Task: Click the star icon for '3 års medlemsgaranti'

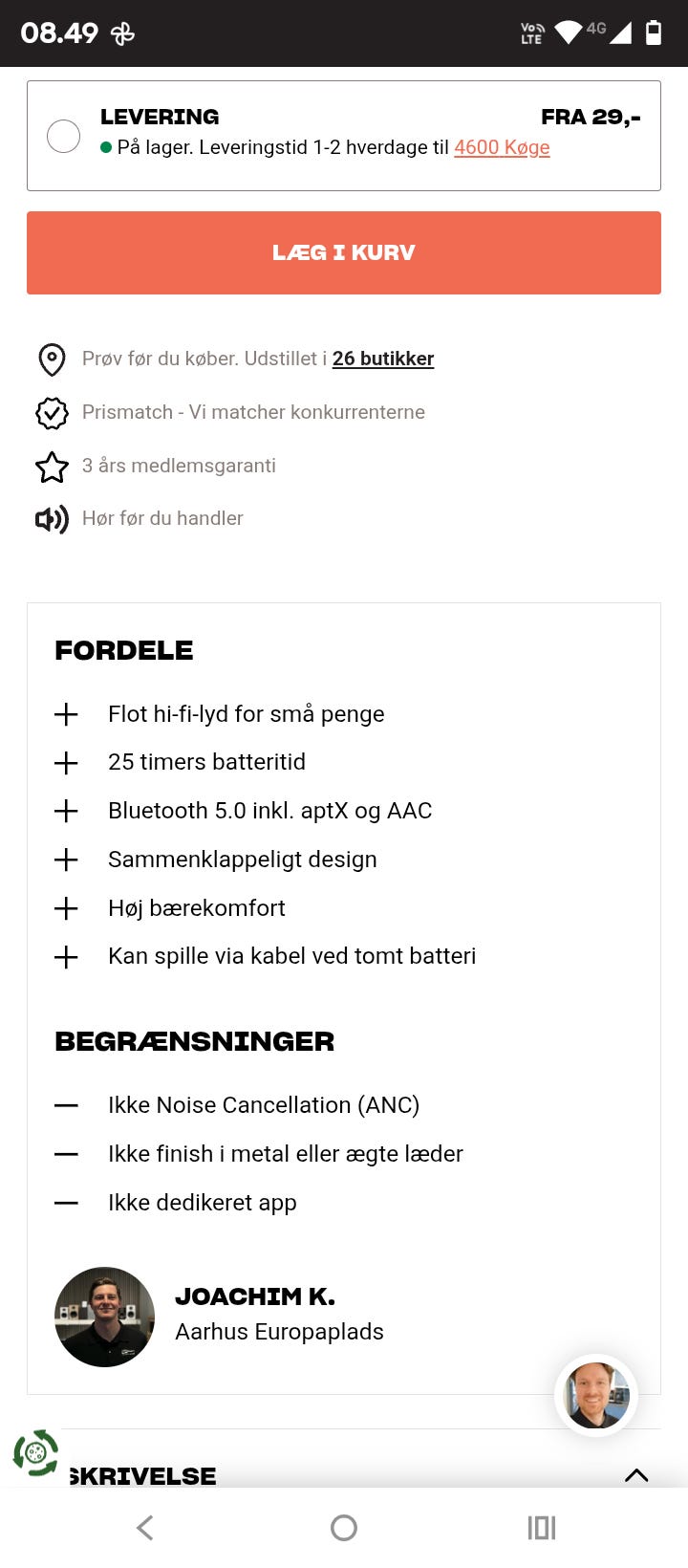Action: coord(52,466)
